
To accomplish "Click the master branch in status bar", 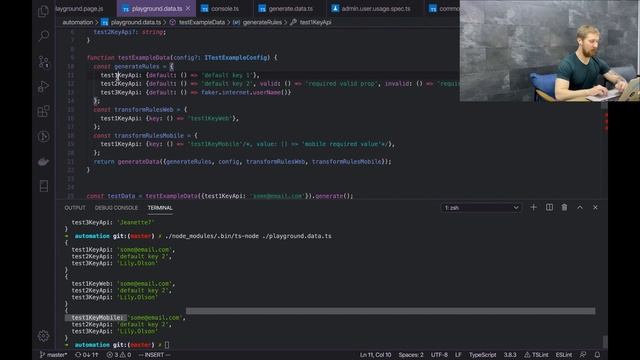I will (53, 355).
